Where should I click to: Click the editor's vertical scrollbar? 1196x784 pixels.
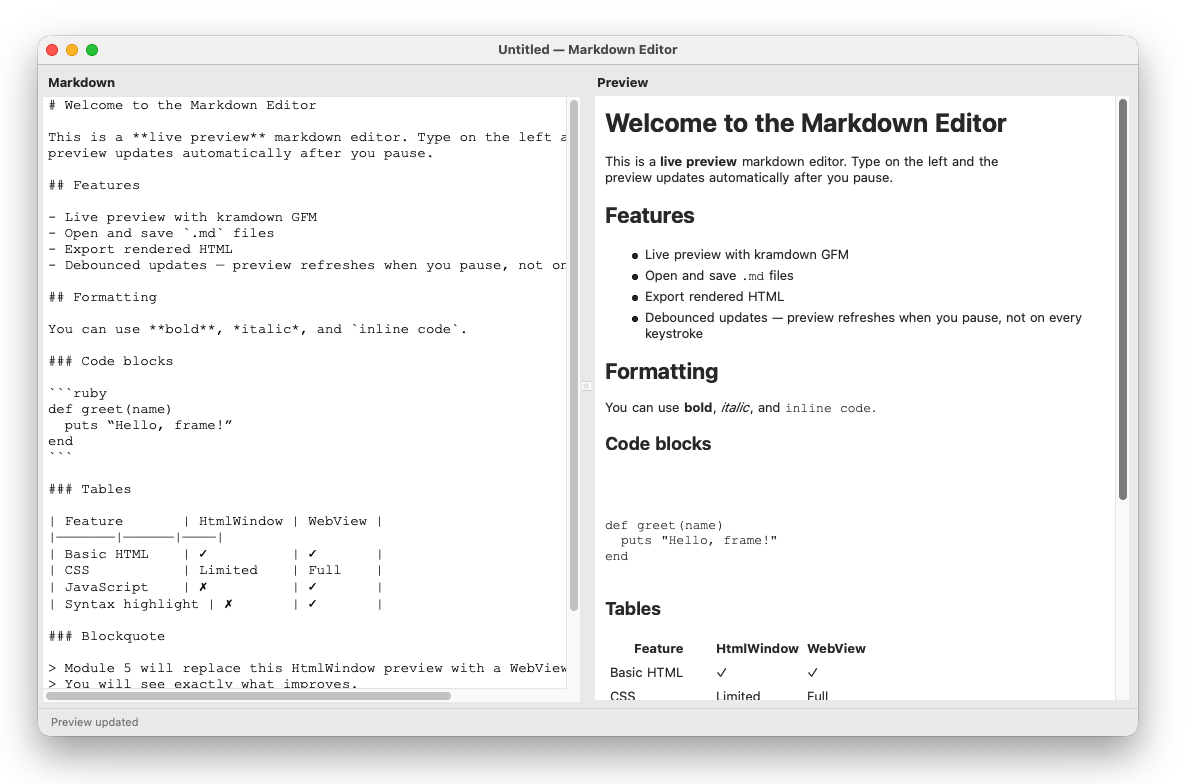(x=572, y=300)
